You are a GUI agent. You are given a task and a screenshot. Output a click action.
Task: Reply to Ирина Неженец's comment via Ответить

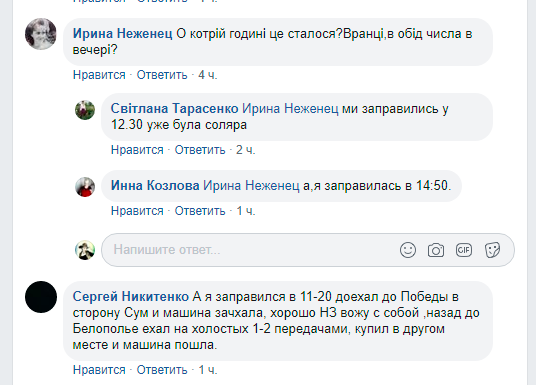(162, 75)
